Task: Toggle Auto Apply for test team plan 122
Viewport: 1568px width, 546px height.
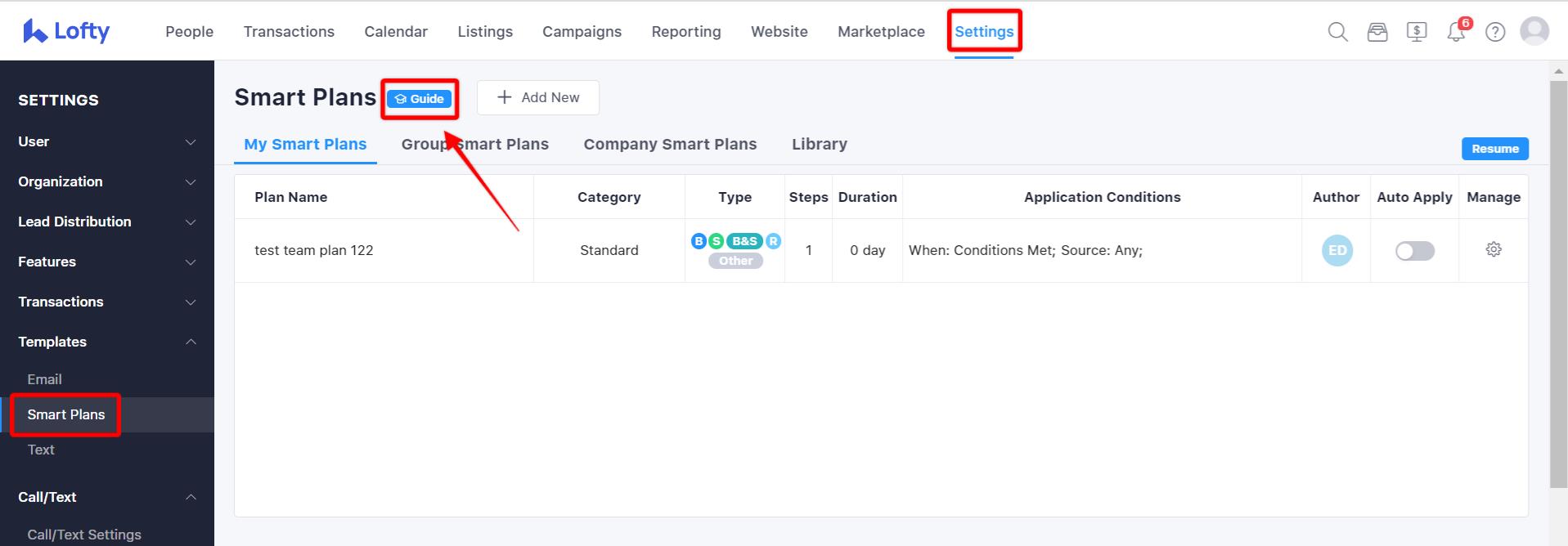Action: coord(1414,251)
